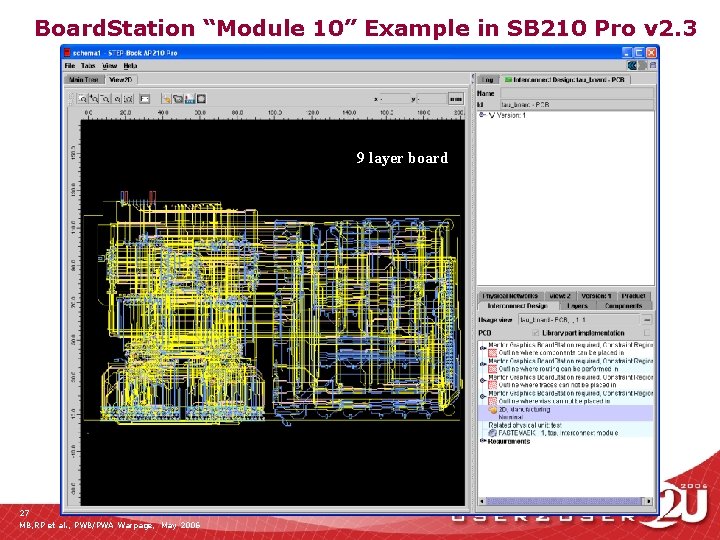Click the red application icon in title bar

point(67,52)
